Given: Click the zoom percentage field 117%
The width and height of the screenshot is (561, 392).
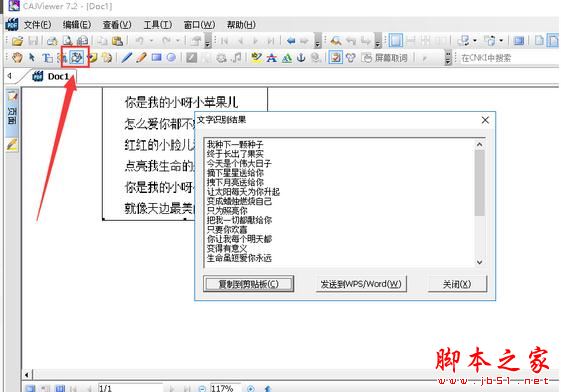Looking at the screenshot, I should (x=225, y=388).
